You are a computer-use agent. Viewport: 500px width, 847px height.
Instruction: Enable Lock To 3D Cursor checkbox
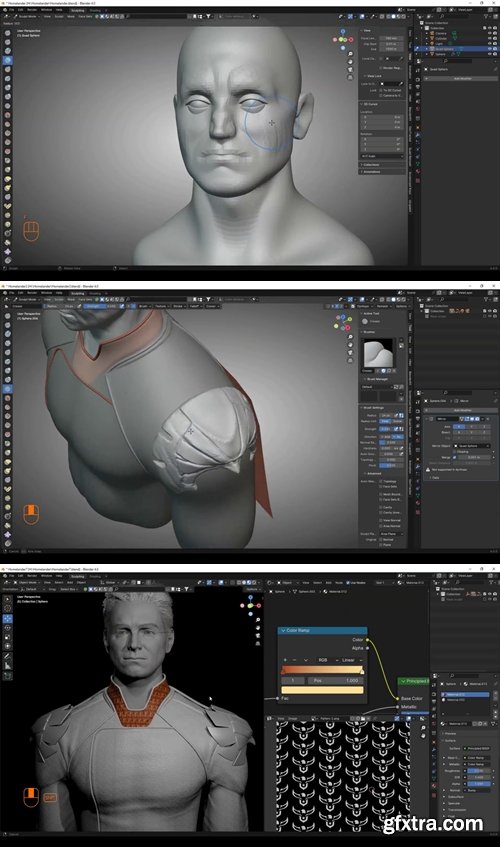pos(381,90)
